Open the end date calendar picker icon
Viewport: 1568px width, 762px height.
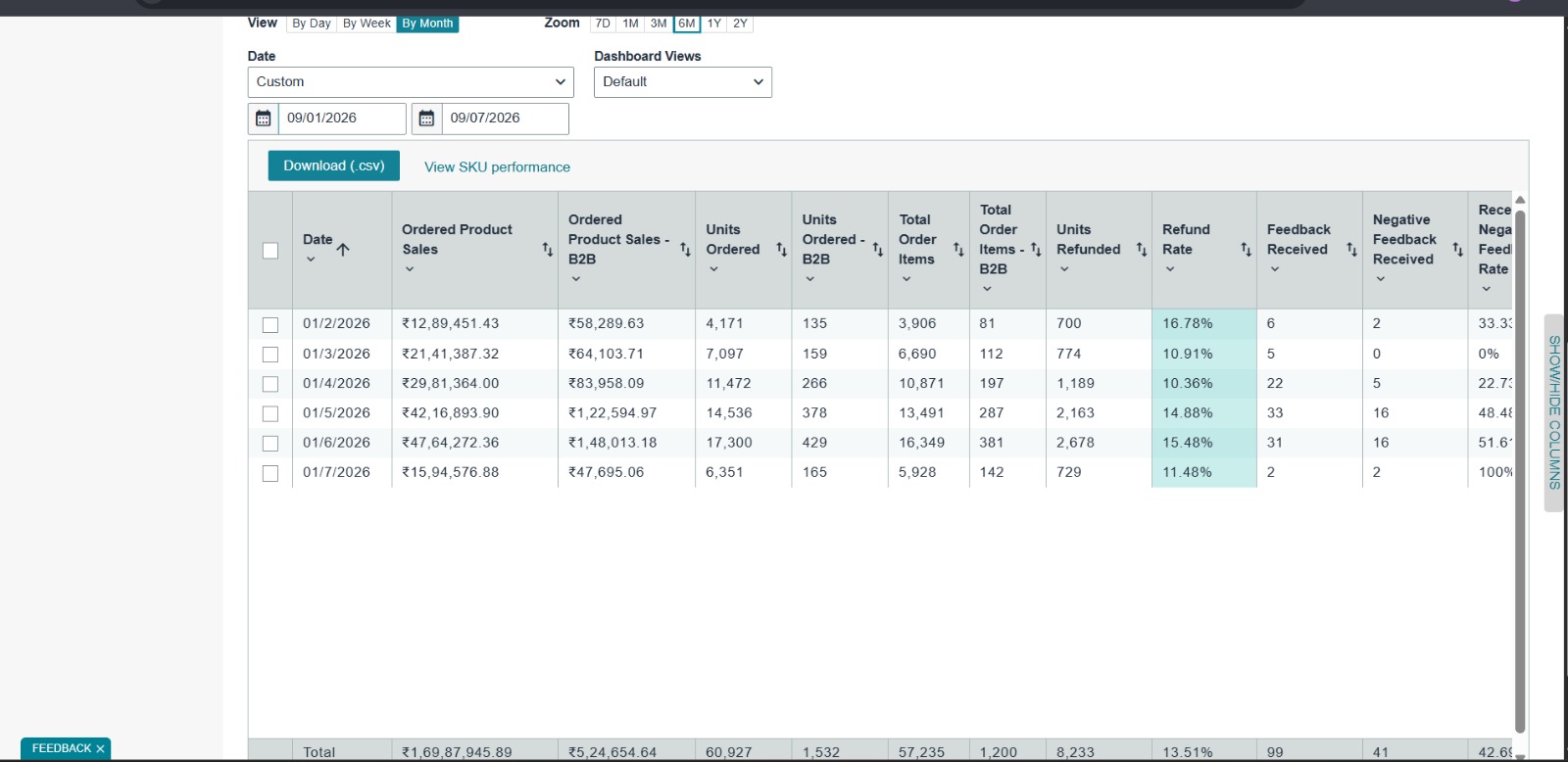click(x=426, y=119)
